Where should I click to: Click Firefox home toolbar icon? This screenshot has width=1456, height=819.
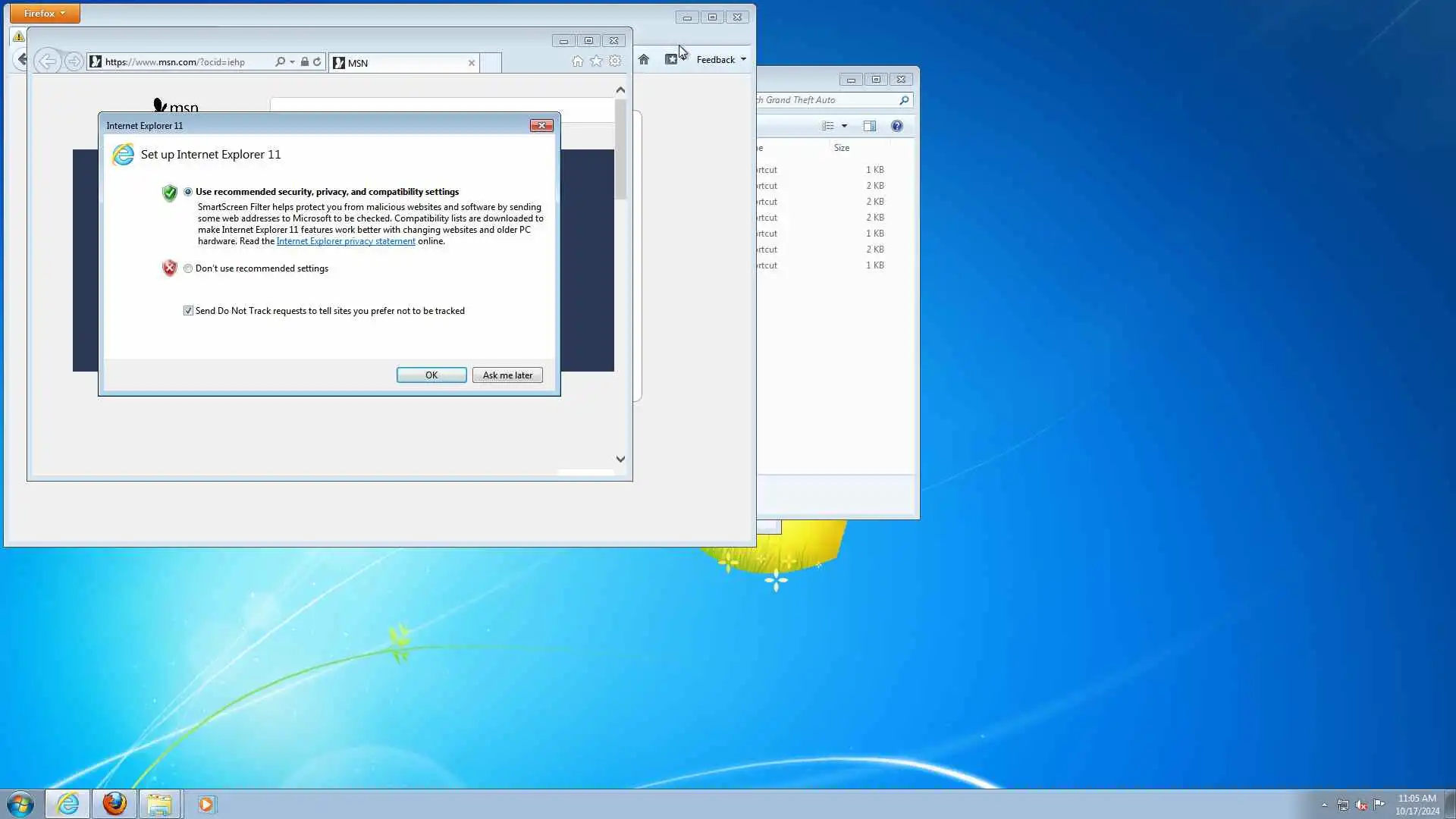click(x=644, y=59)
